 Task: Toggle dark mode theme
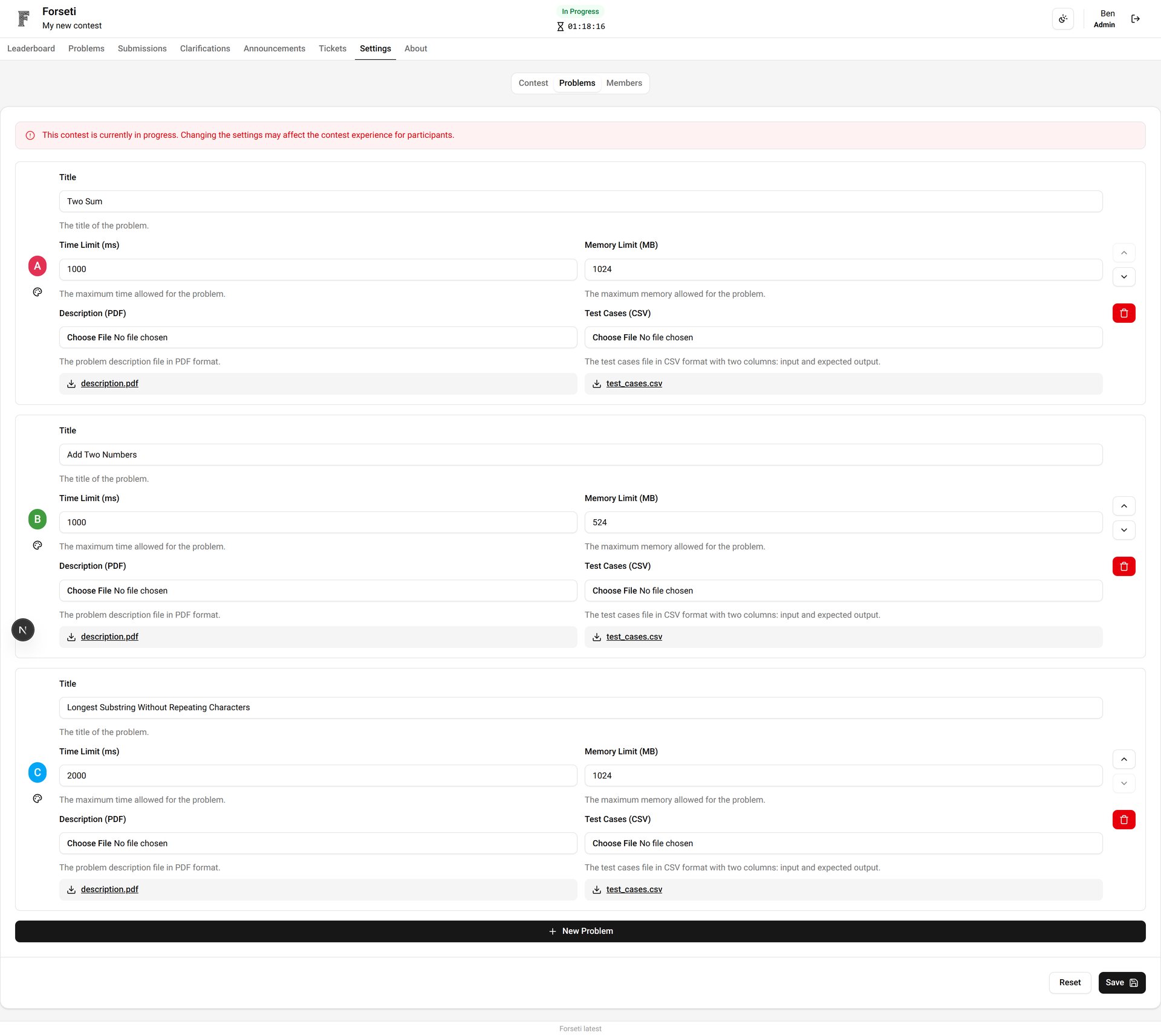(x=1063, y=19)
